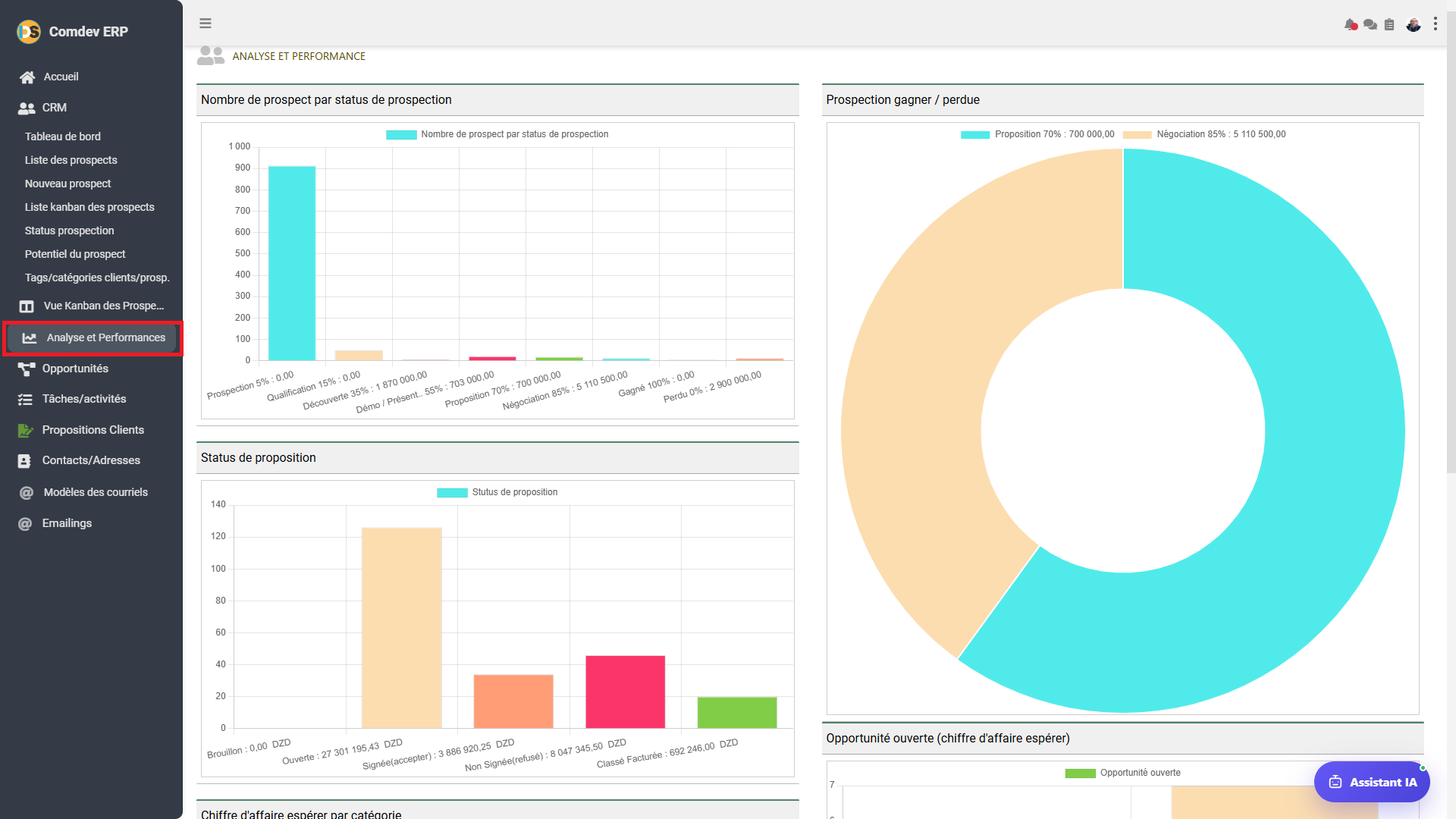Click the tall Prospection 5% bar

click(292, 263)
